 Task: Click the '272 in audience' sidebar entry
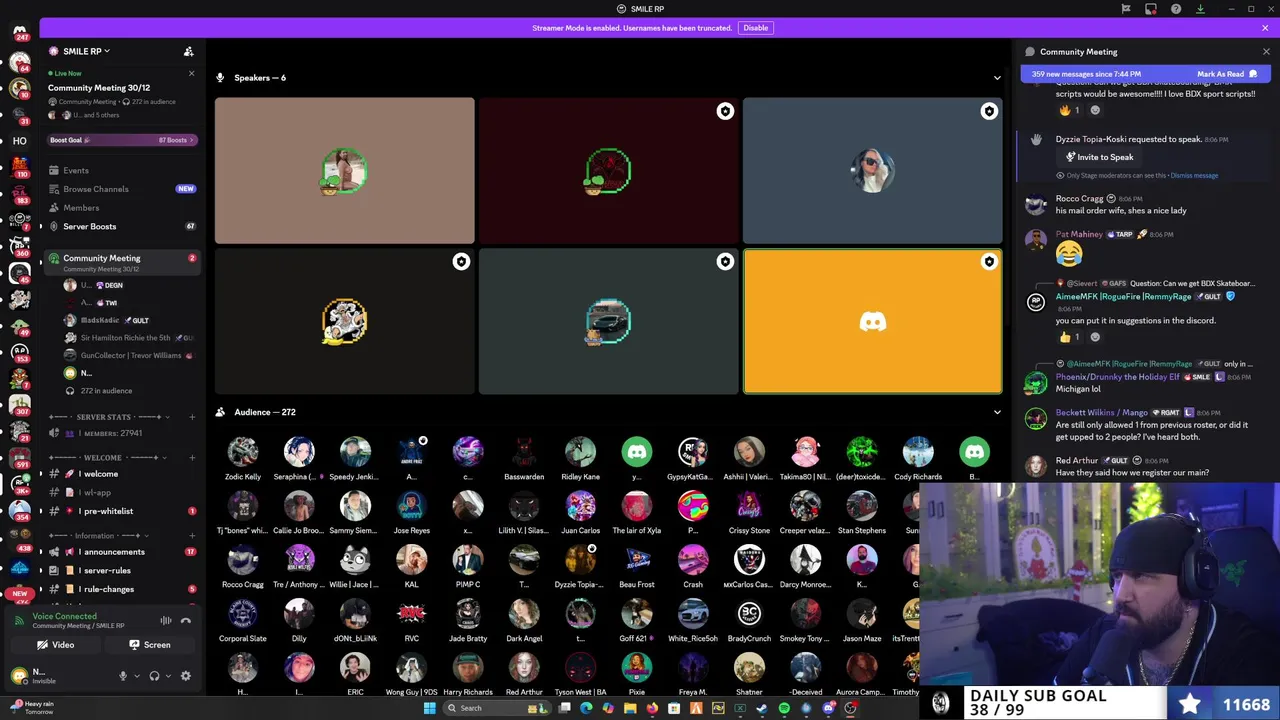106,391
